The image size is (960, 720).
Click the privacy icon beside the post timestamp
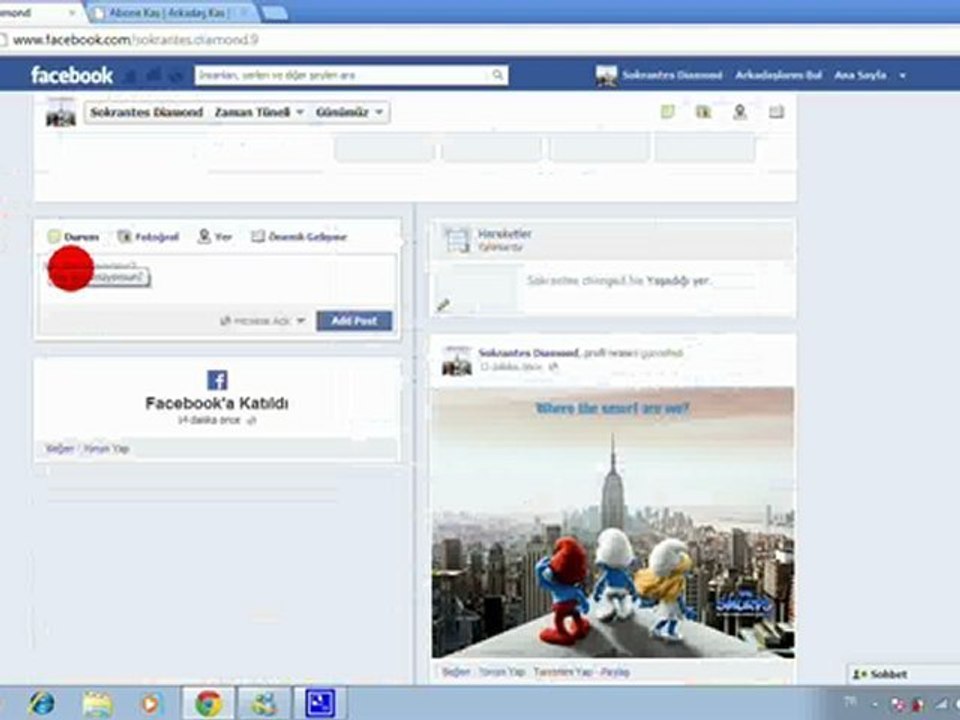(x=553, y=367)
